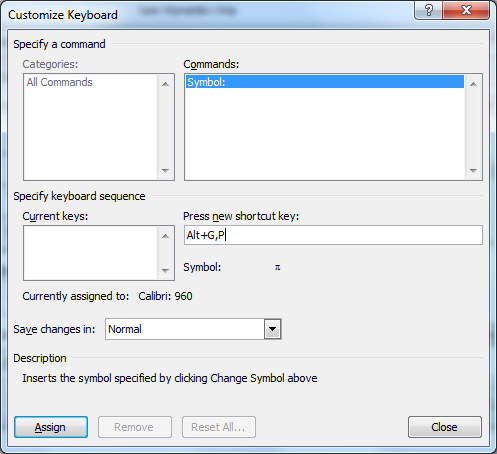Click the down arrow of the Categories scrollbar

[165, 171]
